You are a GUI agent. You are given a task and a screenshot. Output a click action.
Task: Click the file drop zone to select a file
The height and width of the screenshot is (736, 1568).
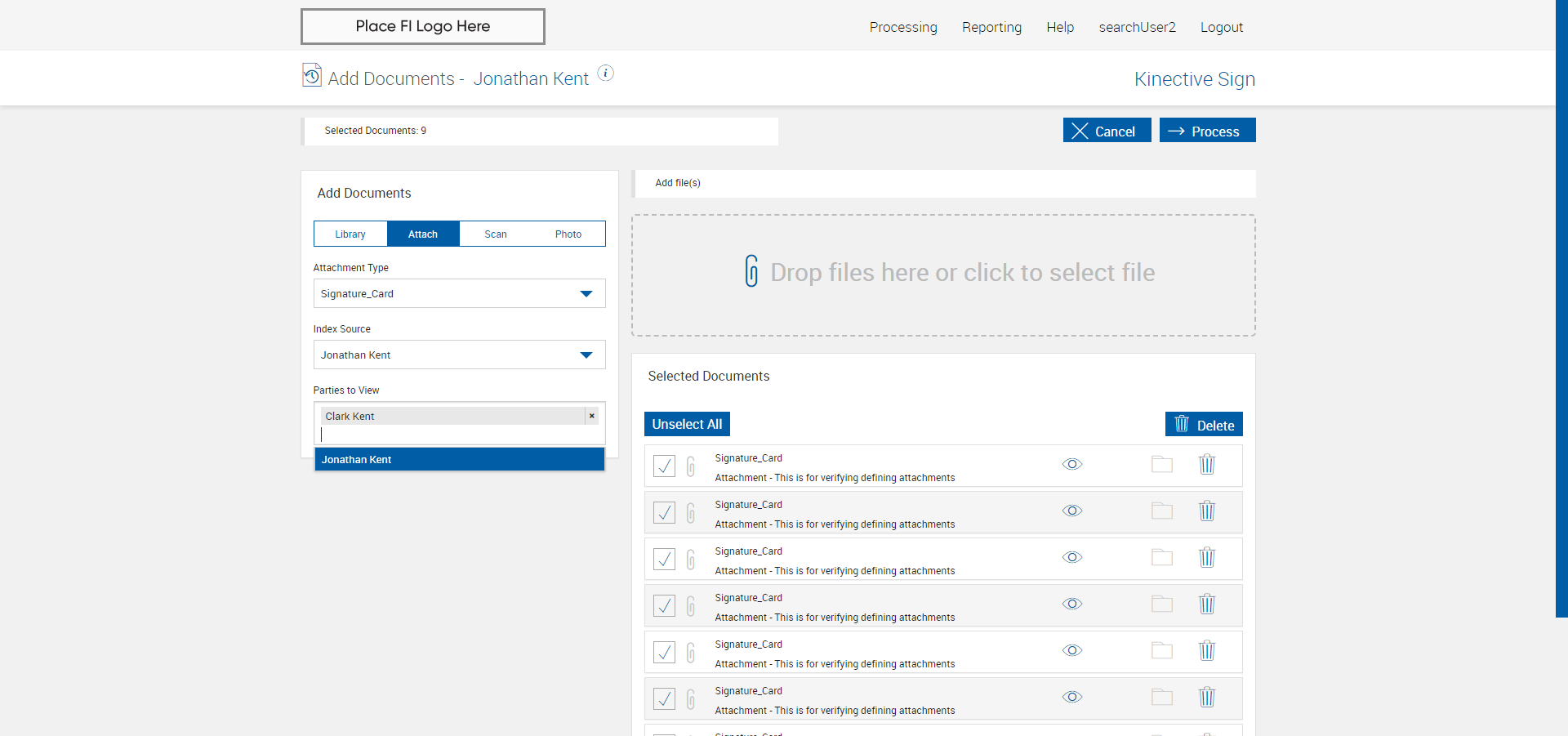click(x=943, y=274)
